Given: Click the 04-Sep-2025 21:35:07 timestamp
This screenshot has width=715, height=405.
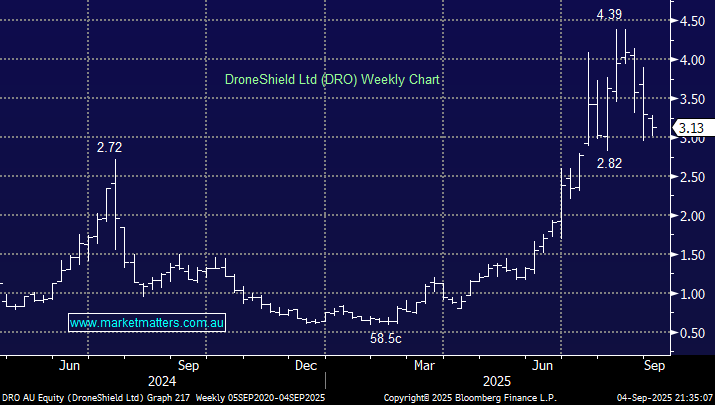Looking at the screenshot, I should click(x=664, y=398).
